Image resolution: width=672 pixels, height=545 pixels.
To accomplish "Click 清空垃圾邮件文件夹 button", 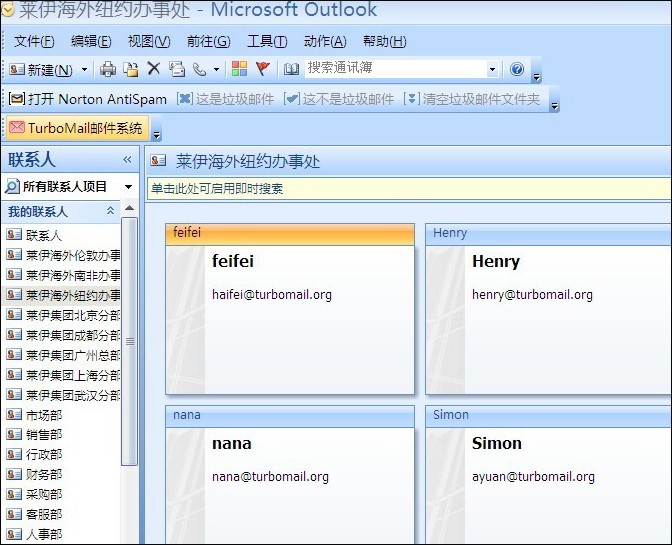I will [x=471, y=99].
